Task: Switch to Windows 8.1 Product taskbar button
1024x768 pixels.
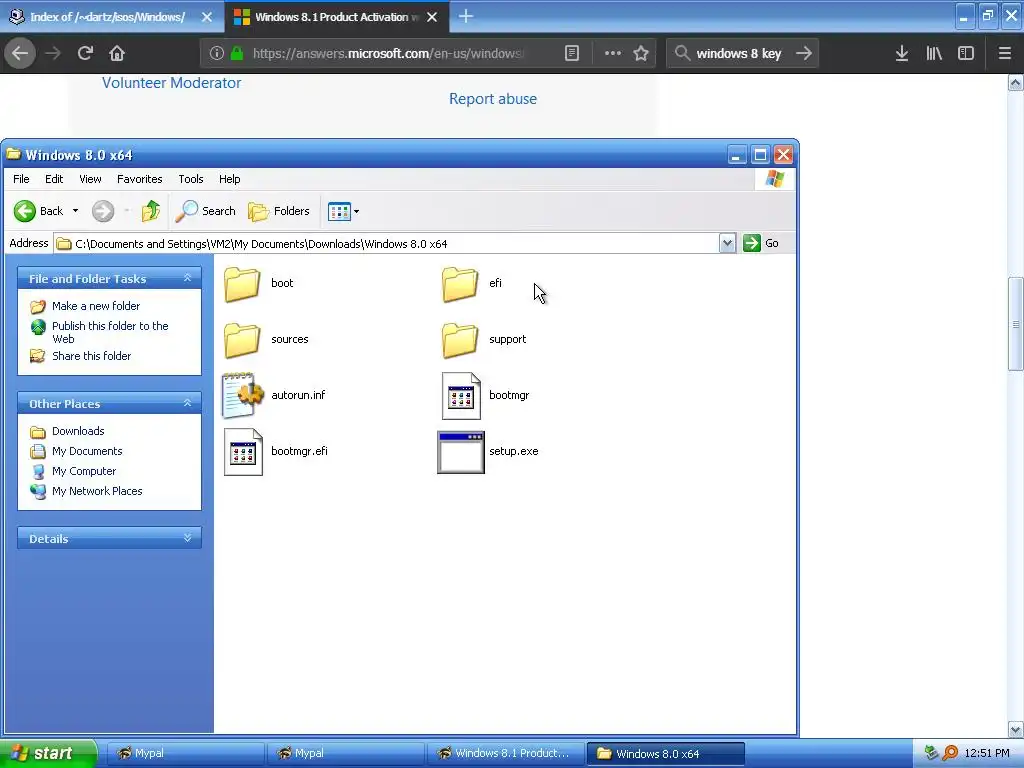Action: tap(506, 753)
